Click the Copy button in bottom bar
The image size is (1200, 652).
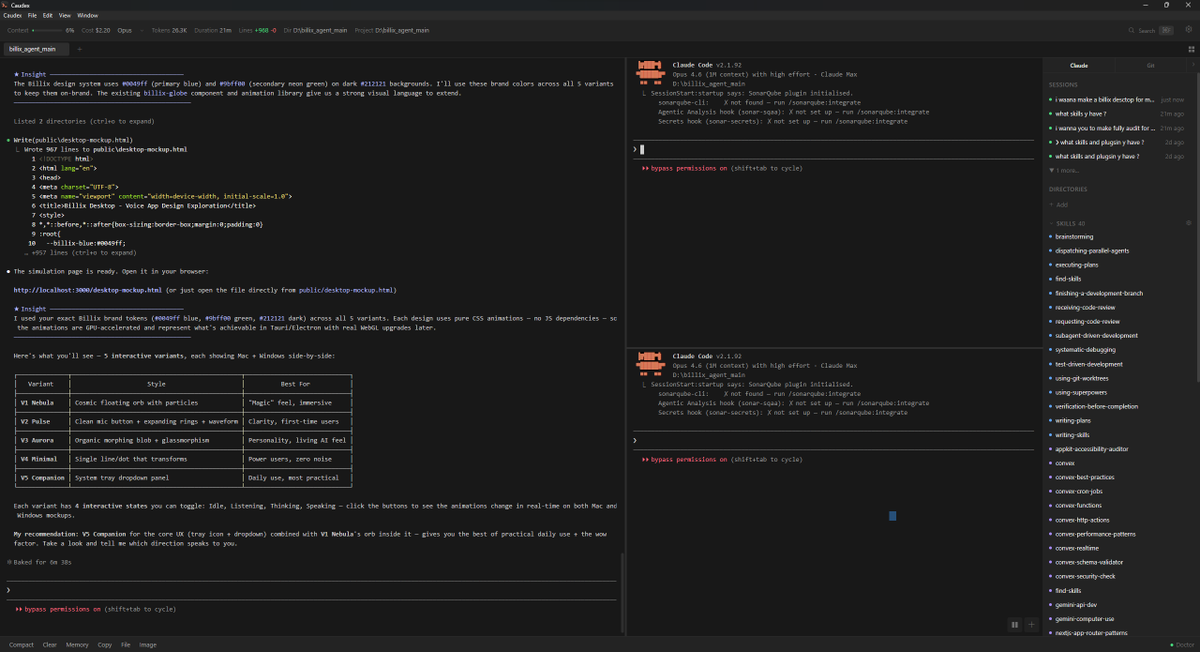pyautogui.click(x=105, y=644)
